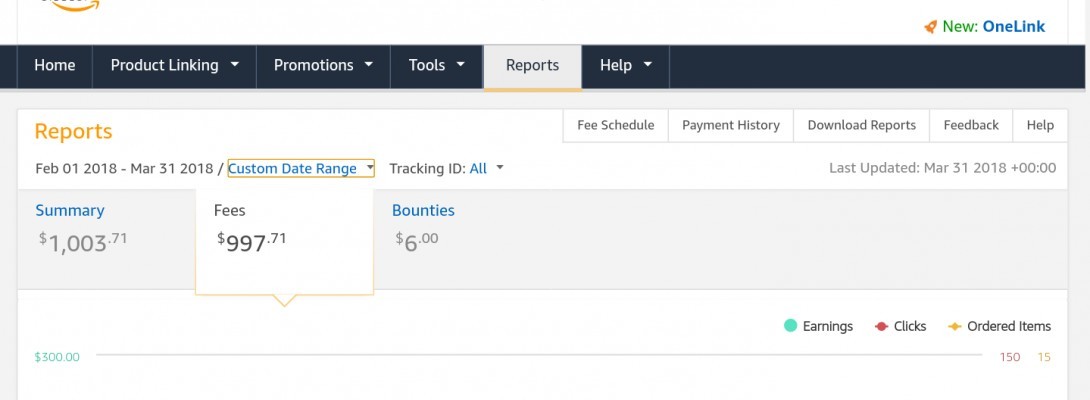
Task: Click Download Reports button
Action: pyautogui.click(x=861, y=125)
